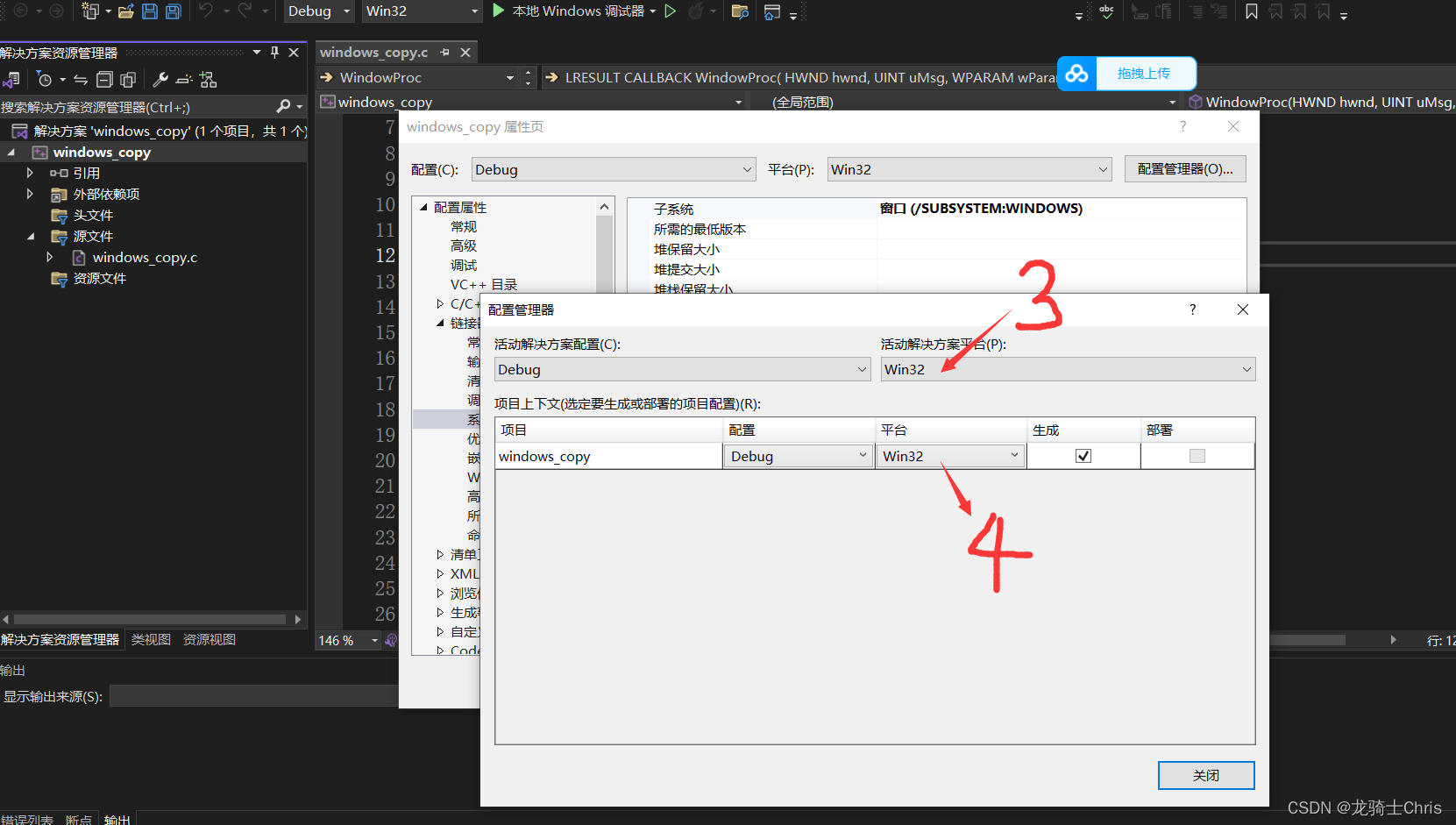Viewport: 1456px width, 825px height.
Task: Open the Debug configuration dropdown in project row
Action: (798, 455)
